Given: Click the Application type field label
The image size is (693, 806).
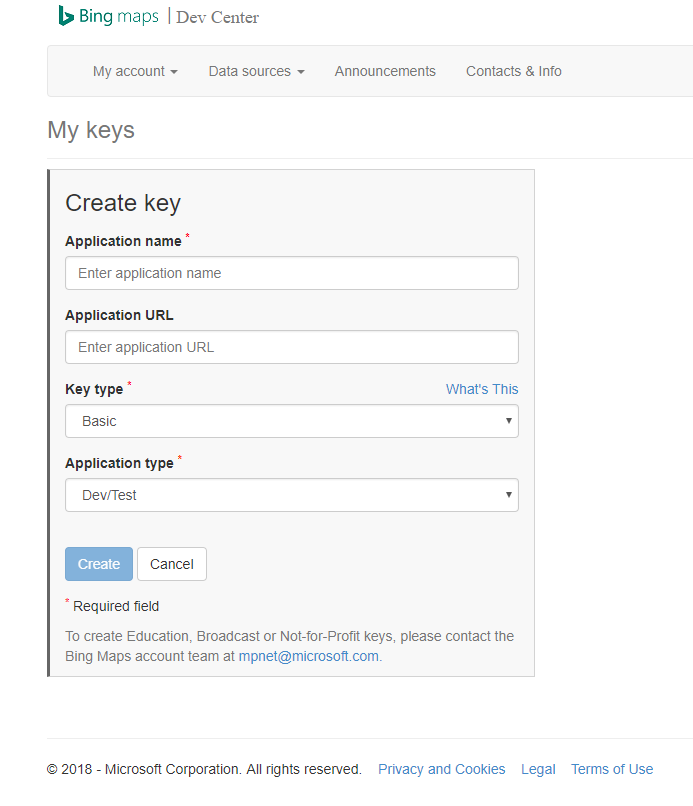Looking at the screenshot, I should point(119,463).
